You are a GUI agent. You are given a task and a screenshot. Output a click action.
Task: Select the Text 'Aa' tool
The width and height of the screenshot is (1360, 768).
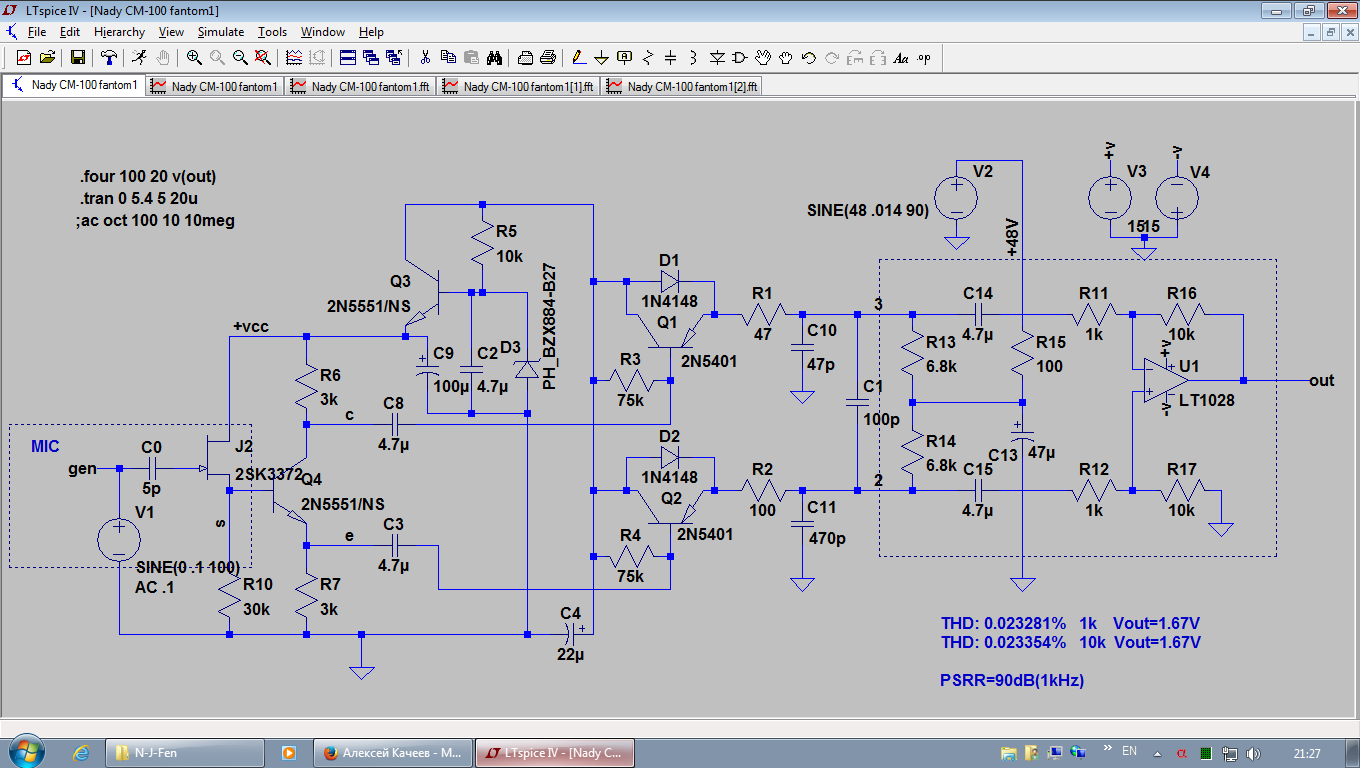901,57
